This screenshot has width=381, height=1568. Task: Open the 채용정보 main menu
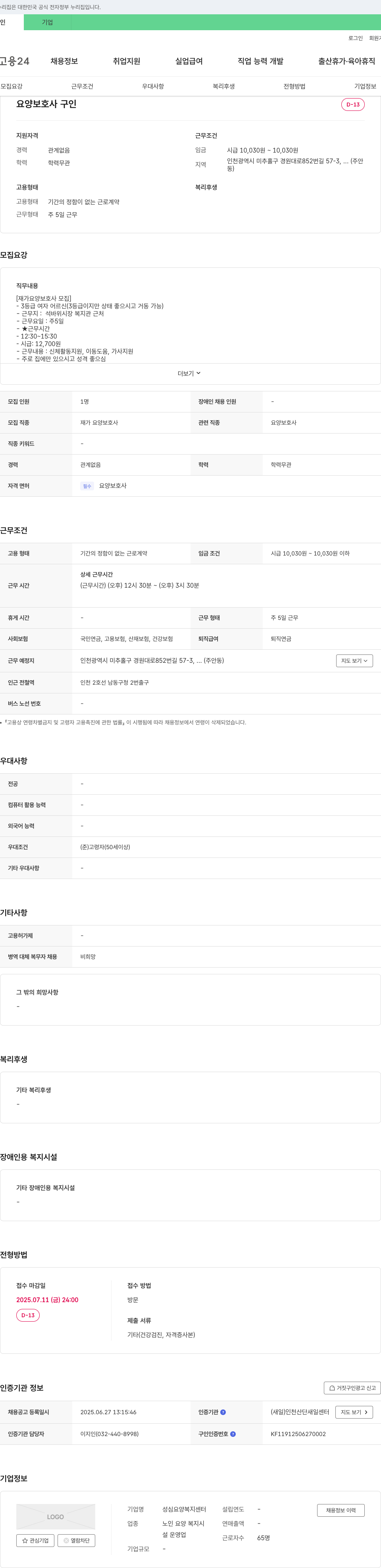64,62
